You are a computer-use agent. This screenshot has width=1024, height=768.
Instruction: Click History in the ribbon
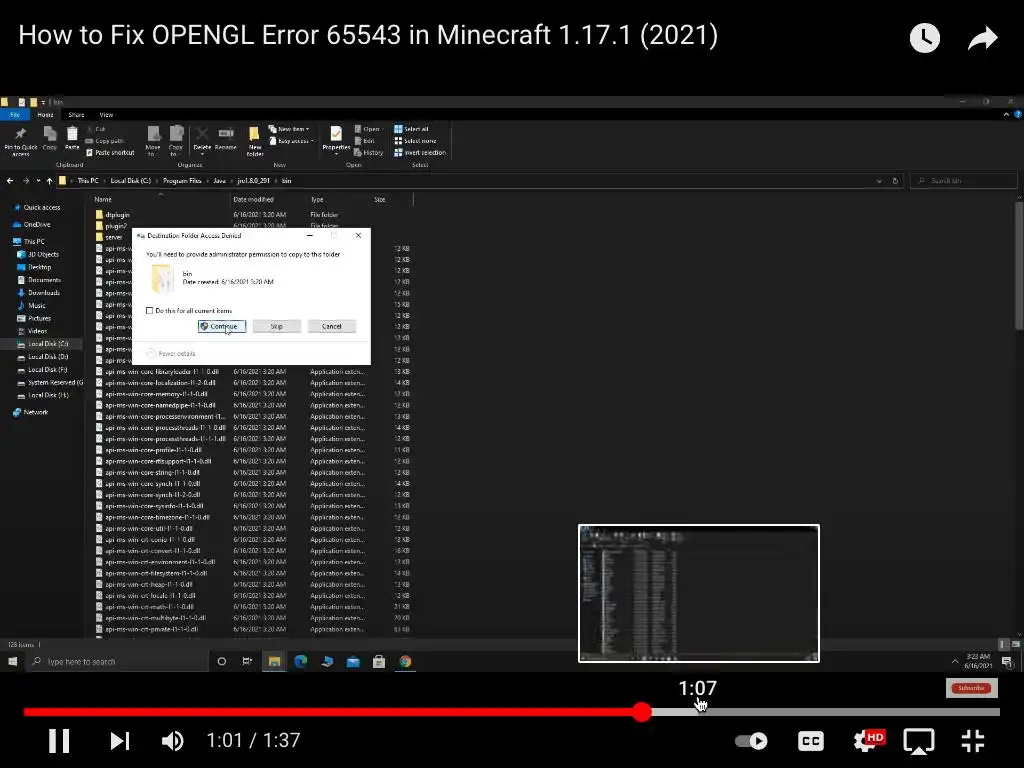click(x=369, y=153)
